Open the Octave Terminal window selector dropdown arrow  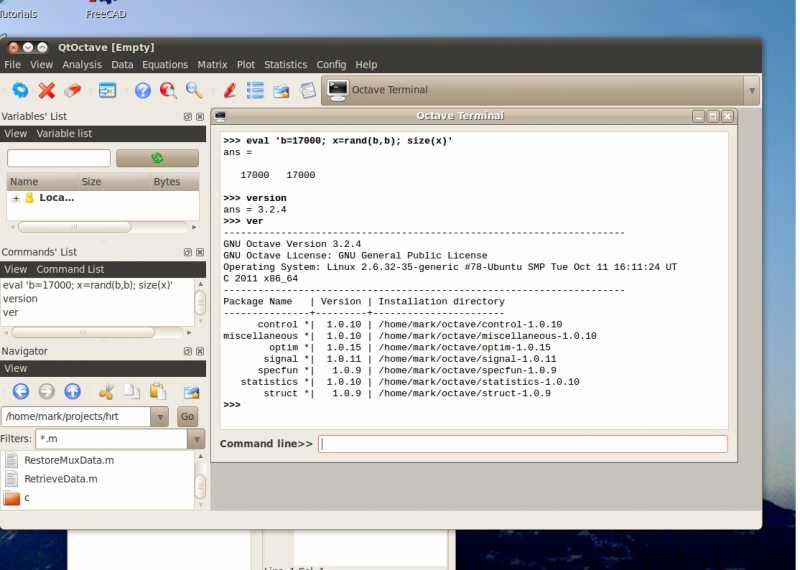click(x=752, y=91)
